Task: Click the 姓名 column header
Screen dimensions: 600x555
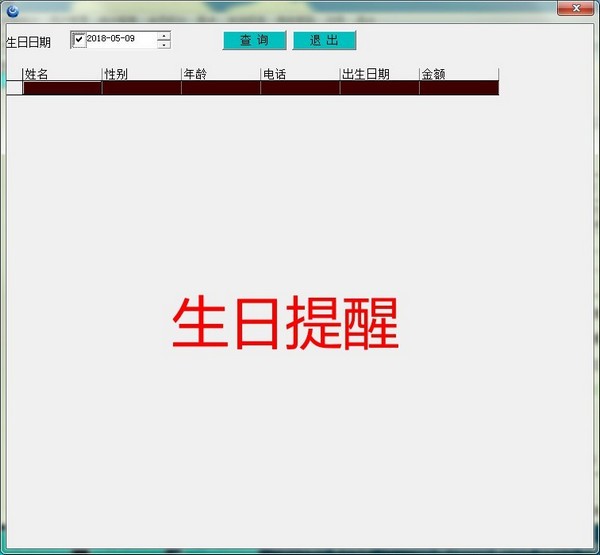Action: 62,74
